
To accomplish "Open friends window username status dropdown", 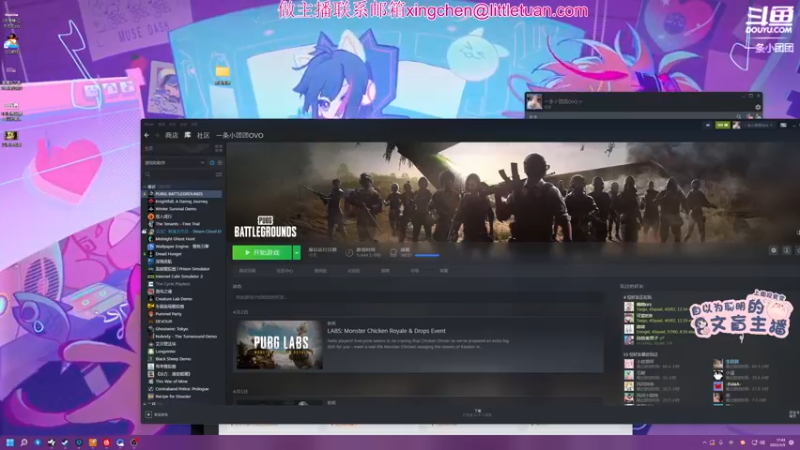I will click(x=563, y=102).
